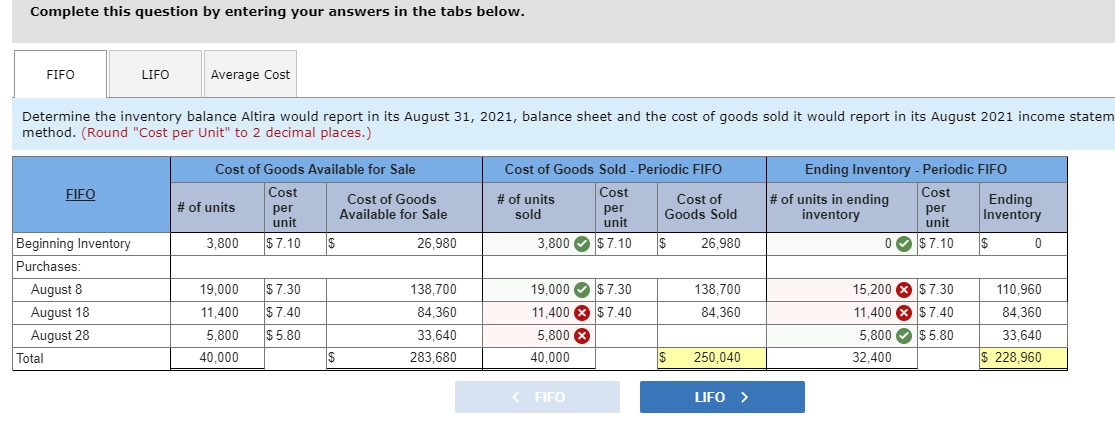Click red X beside 5,800 units sold
This screenshot has height=428, width=1115.
(x=582, y=335)
